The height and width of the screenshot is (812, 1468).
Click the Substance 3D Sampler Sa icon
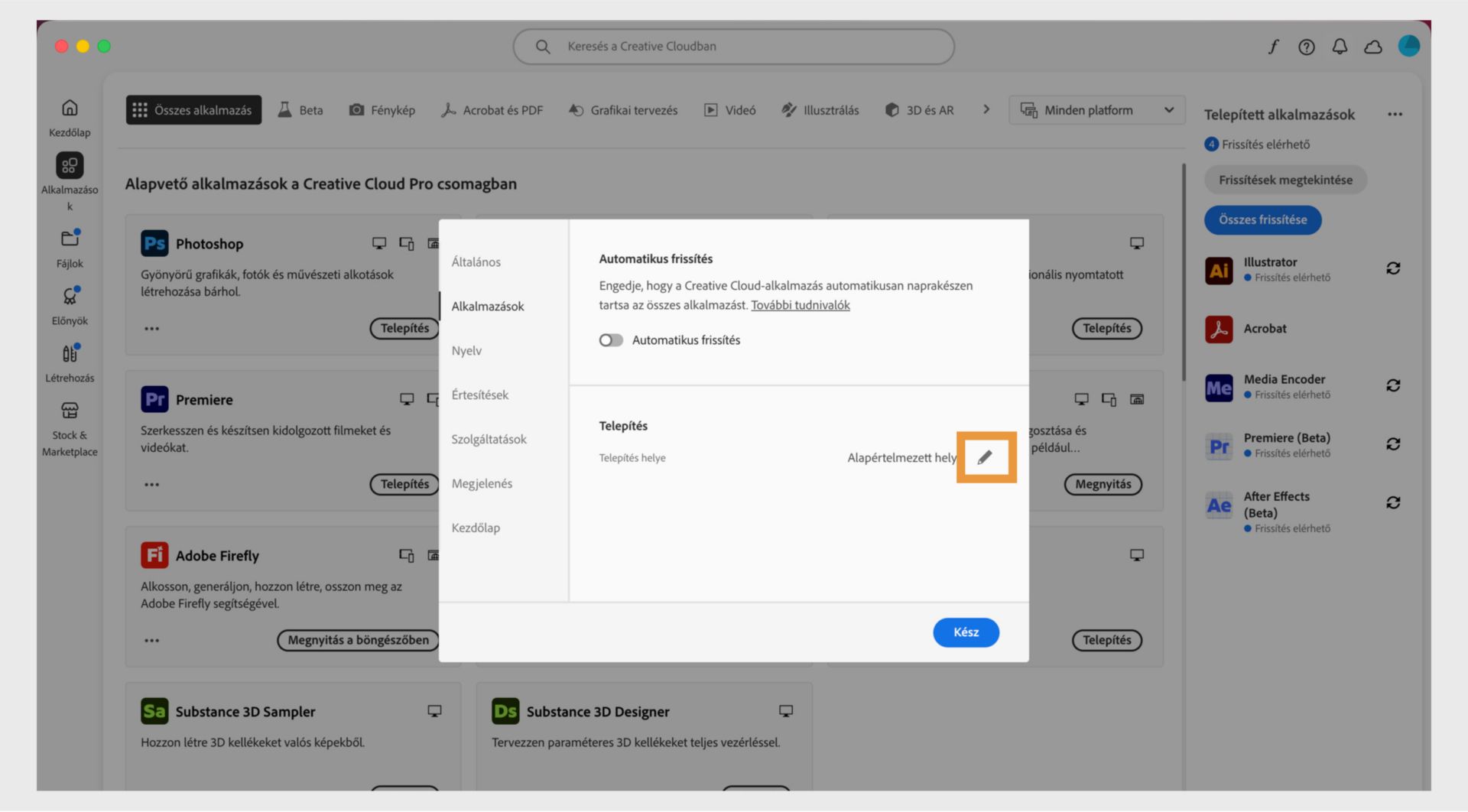(x=154, y=711)
